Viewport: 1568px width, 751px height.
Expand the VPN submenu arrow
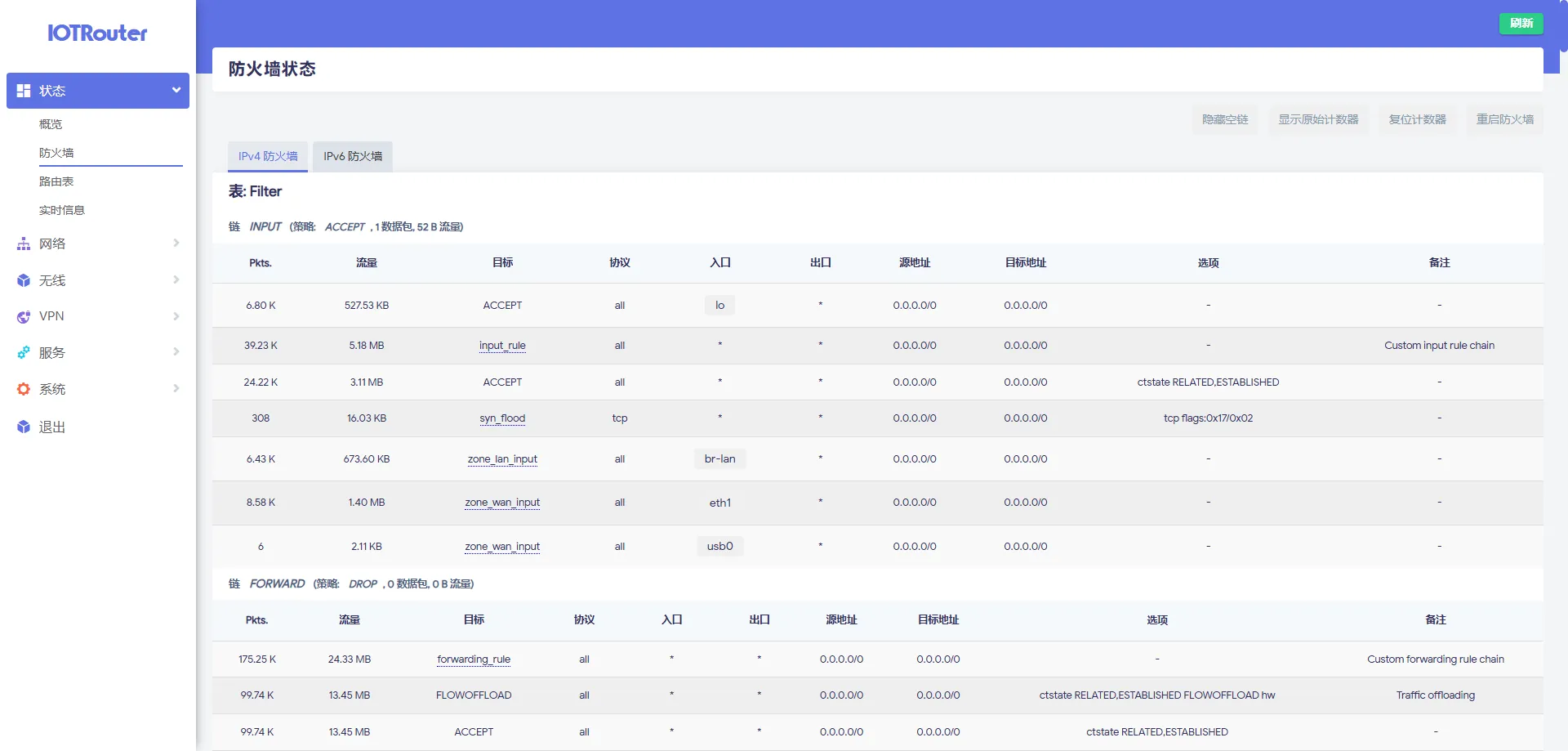(x=176, y=316)
